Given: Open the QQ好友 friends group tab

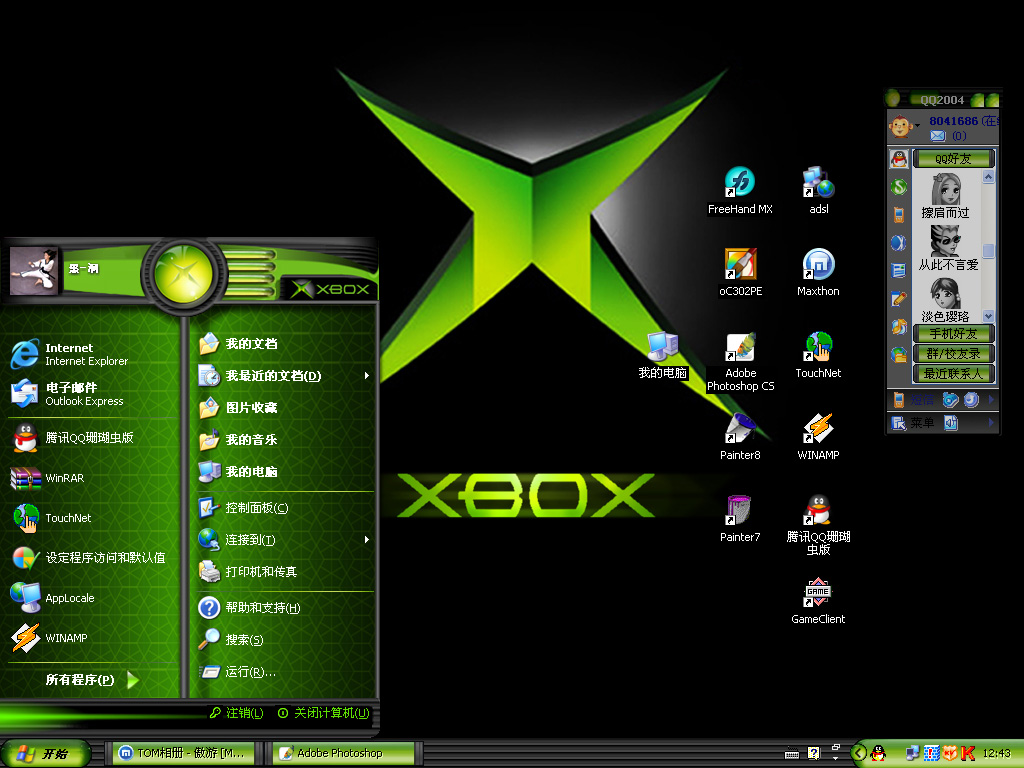Looking at the screenshot, I should 953,159.
